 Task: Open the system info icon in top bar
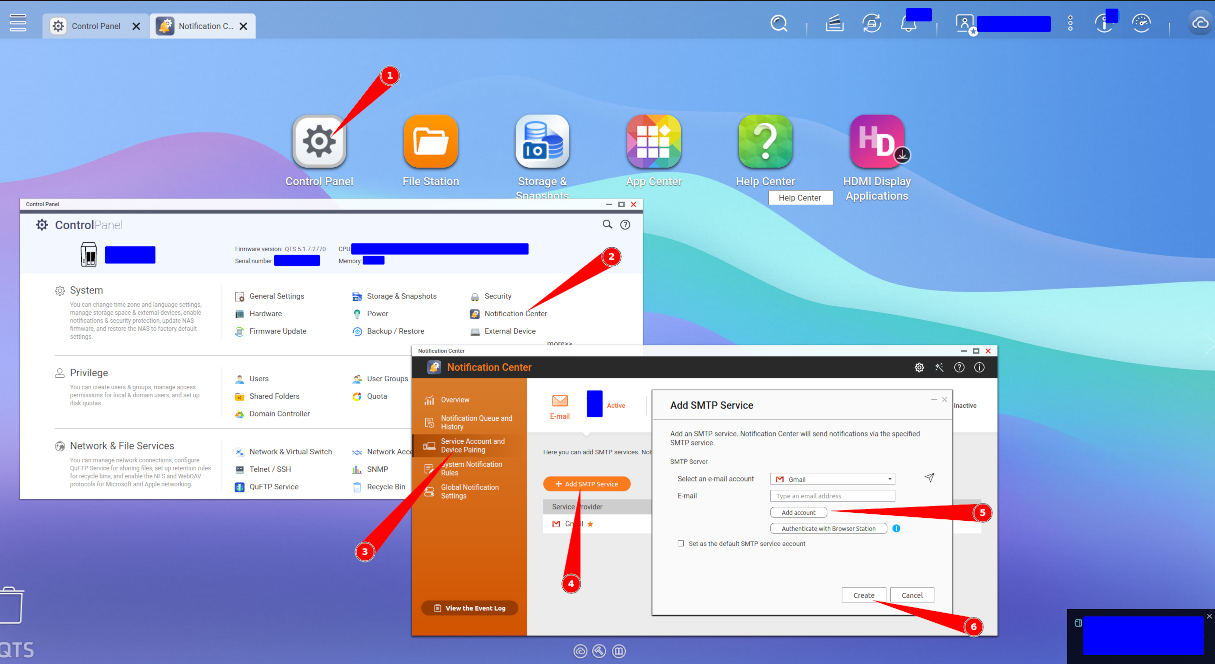[1104, 24]
